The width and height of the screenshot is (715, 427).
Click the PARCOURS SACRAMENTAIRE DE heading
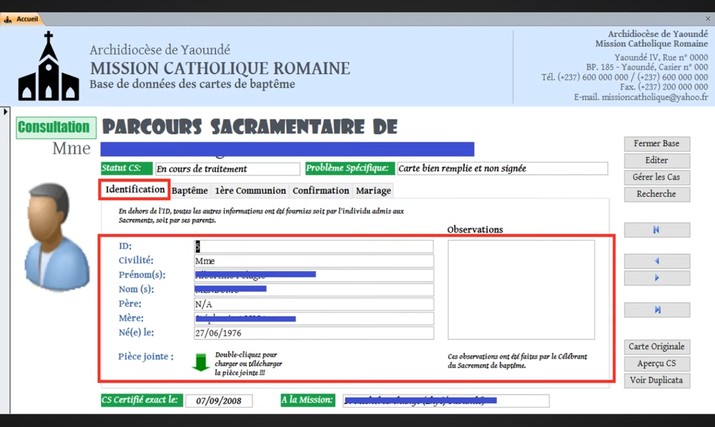(250, 127)
